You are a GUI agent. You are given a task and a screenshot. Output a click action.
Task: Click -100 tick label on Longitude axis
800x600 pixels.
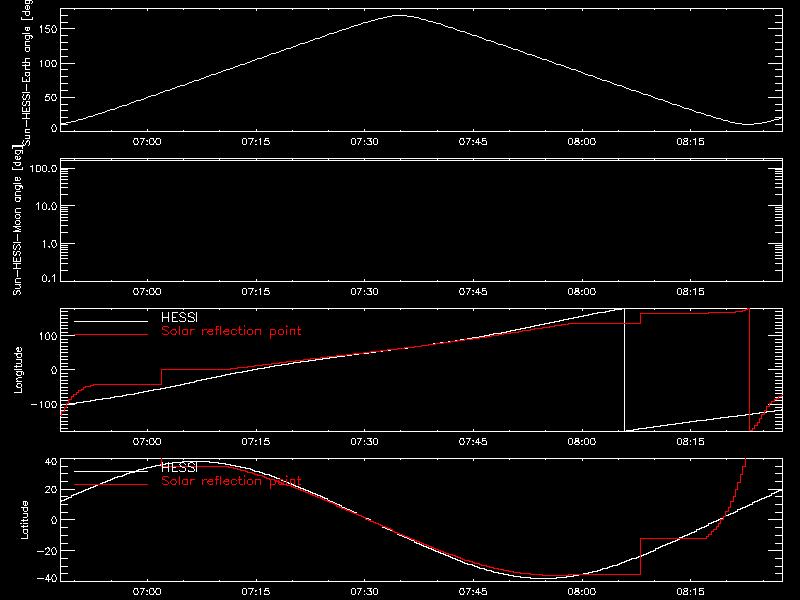pyautogui.click(x=43, y=405)
